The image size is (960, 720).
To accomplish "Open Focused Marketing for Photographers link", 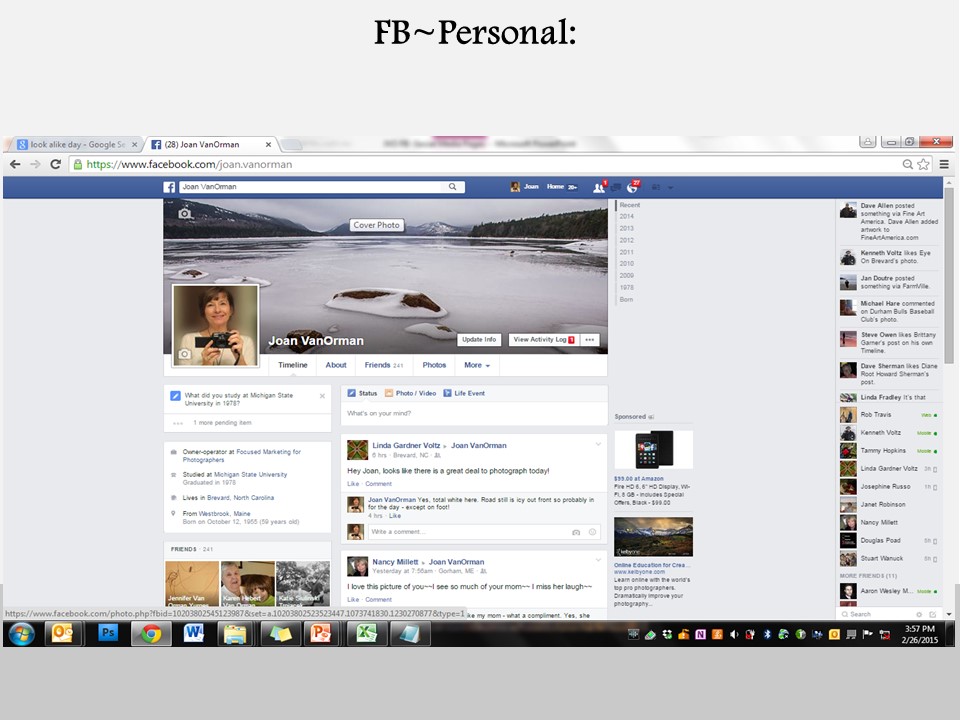I will point(241,456).
